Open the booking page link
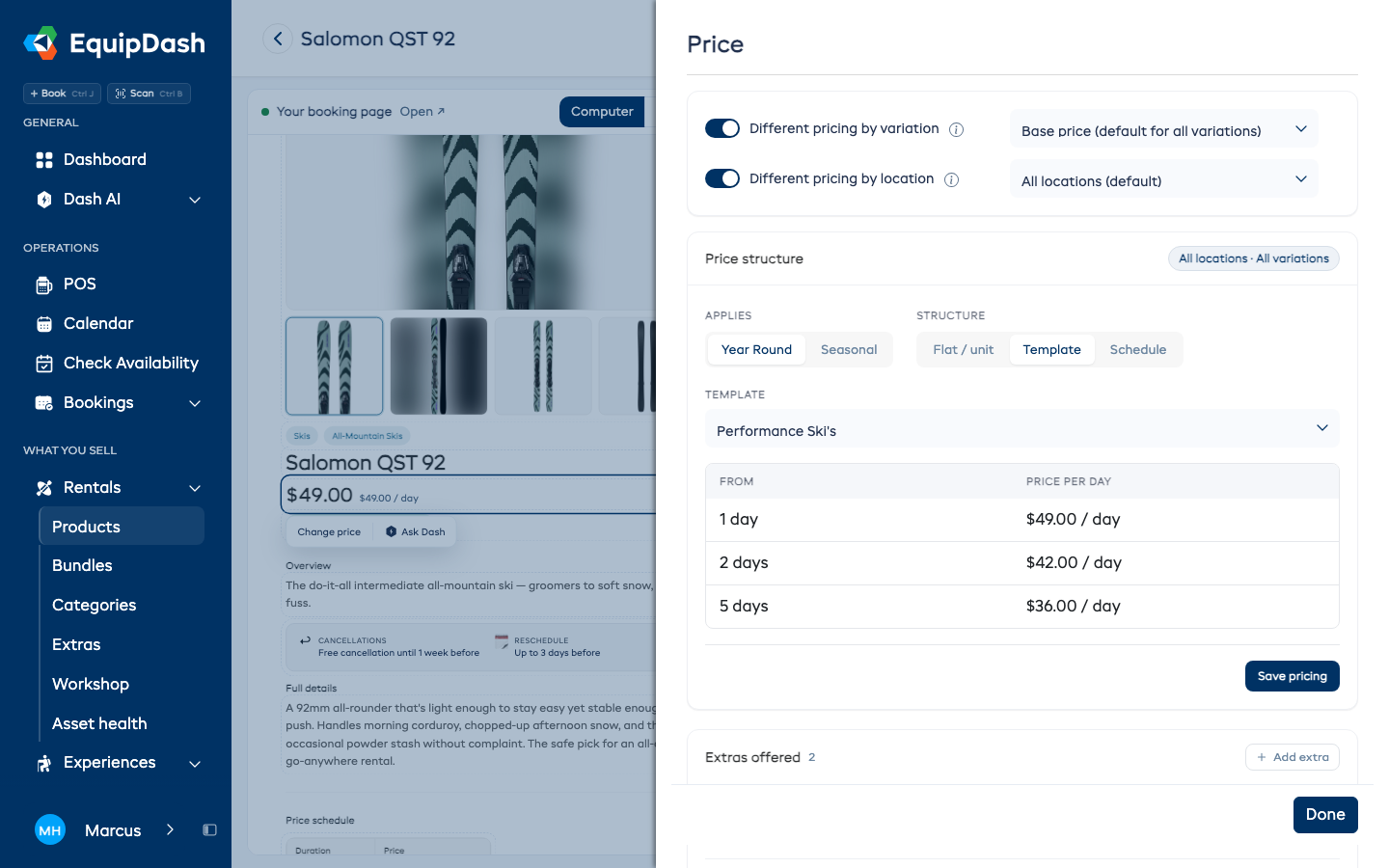 422,112
